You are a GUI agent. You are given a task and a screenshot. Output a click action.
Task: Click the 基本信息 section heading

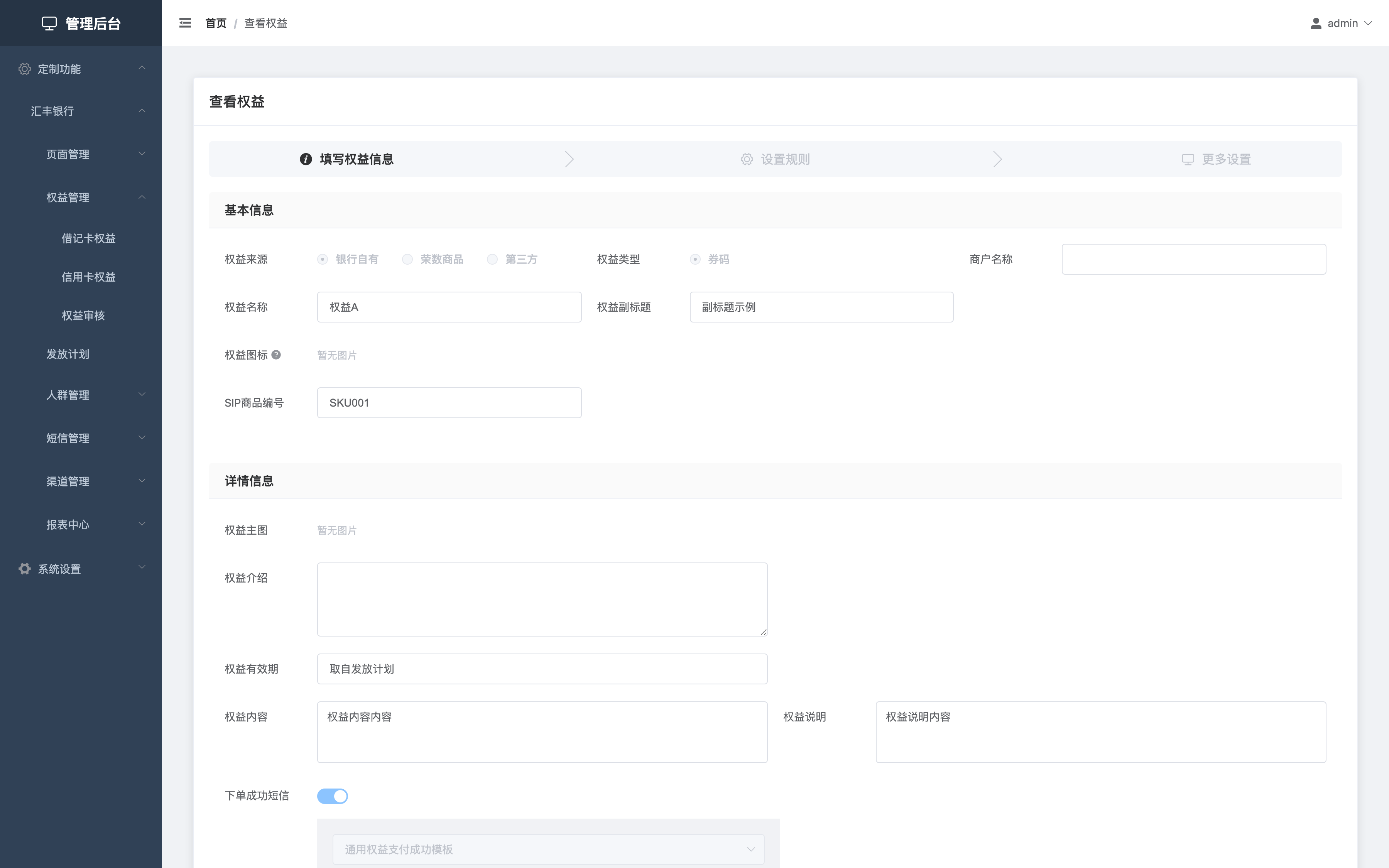[249, 210]
